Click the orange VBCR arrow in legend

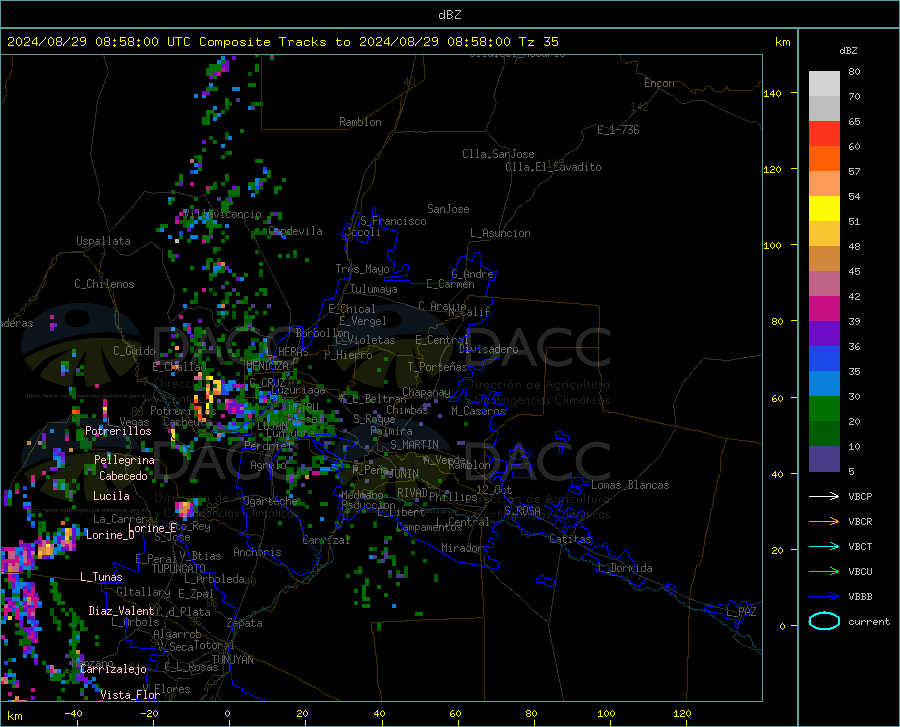point(824,522)
